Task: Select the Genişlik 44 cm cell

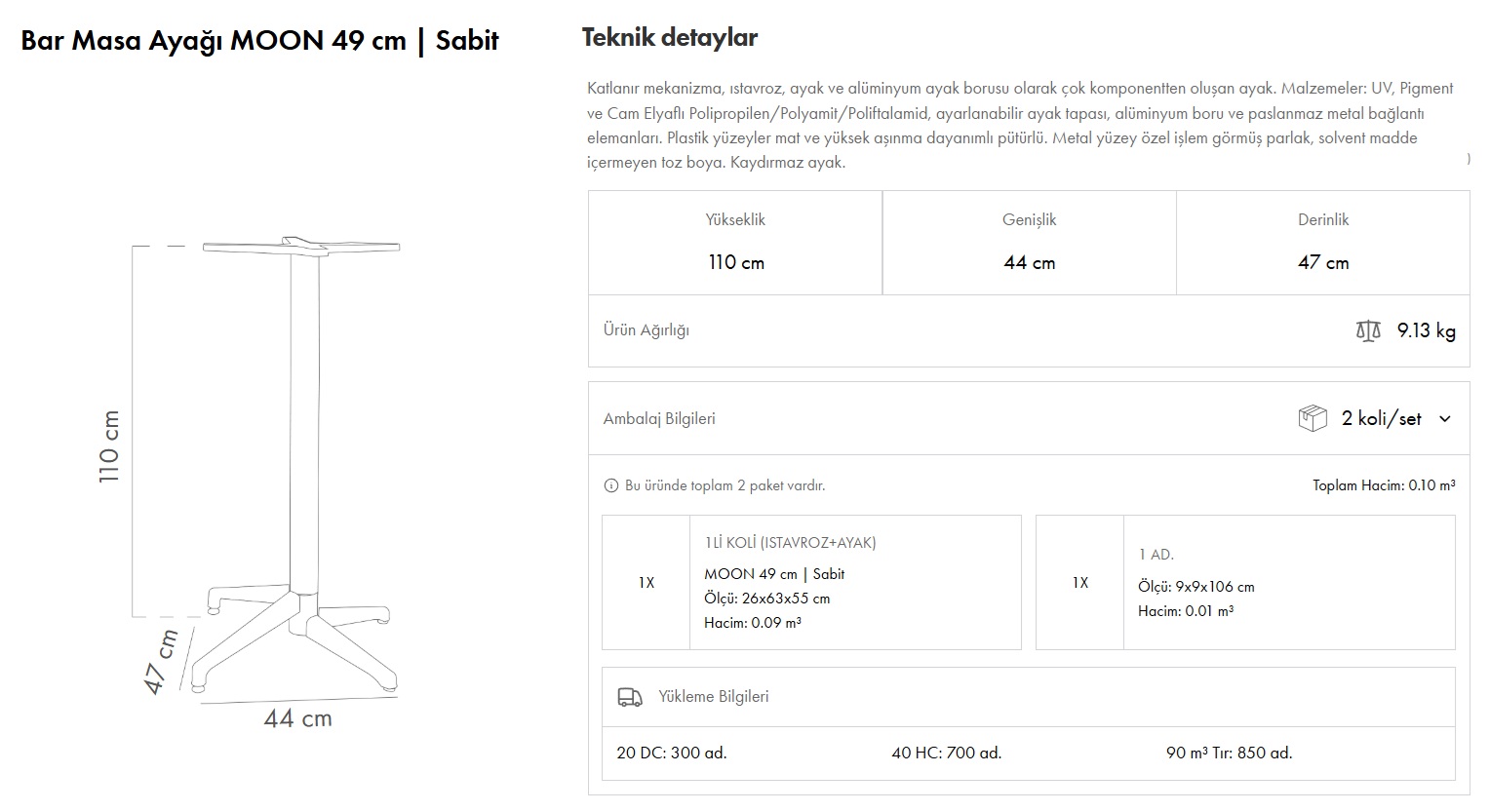Action: pyautogui.click(x=1029, y=242)
